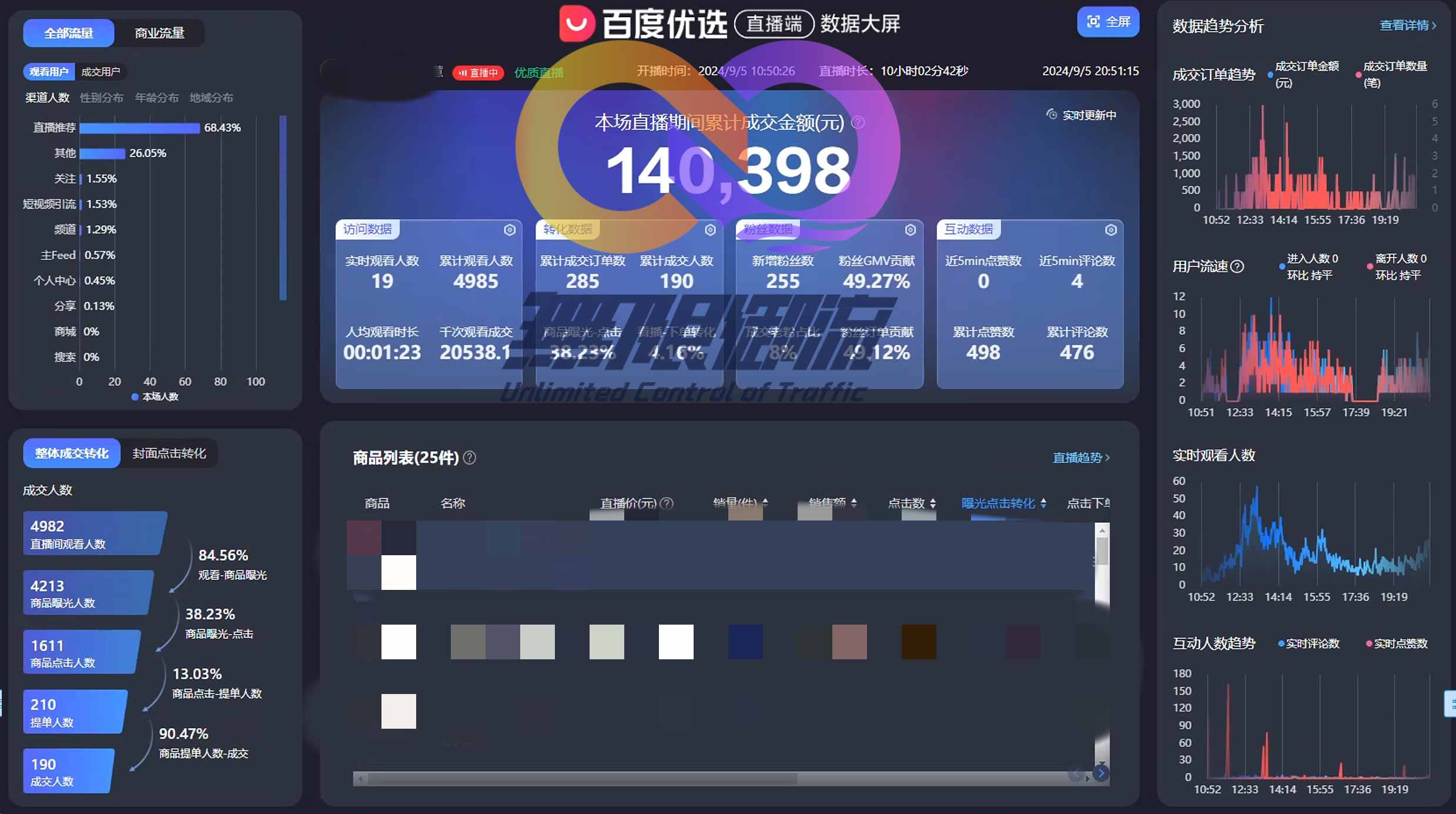Toggle 实时点赞数 legend series
The height and width of the screenshot is (814, 1456).
(x=1397, y=644)
